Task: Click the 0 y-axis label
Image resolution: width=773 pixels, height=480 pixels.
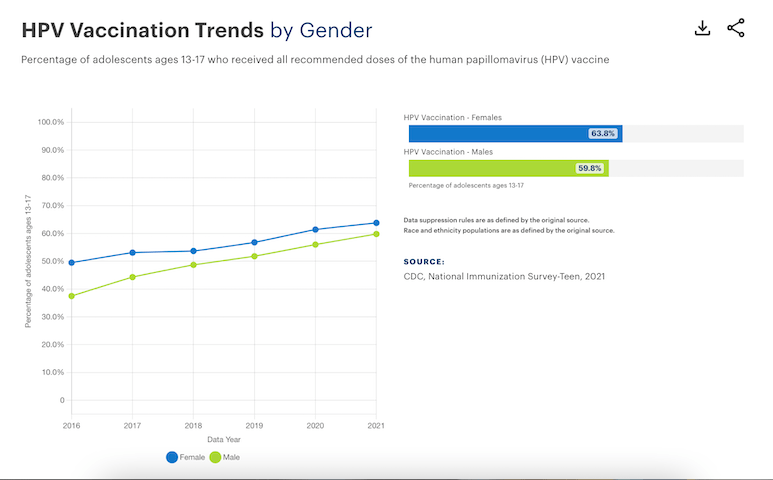Action: 62,400
